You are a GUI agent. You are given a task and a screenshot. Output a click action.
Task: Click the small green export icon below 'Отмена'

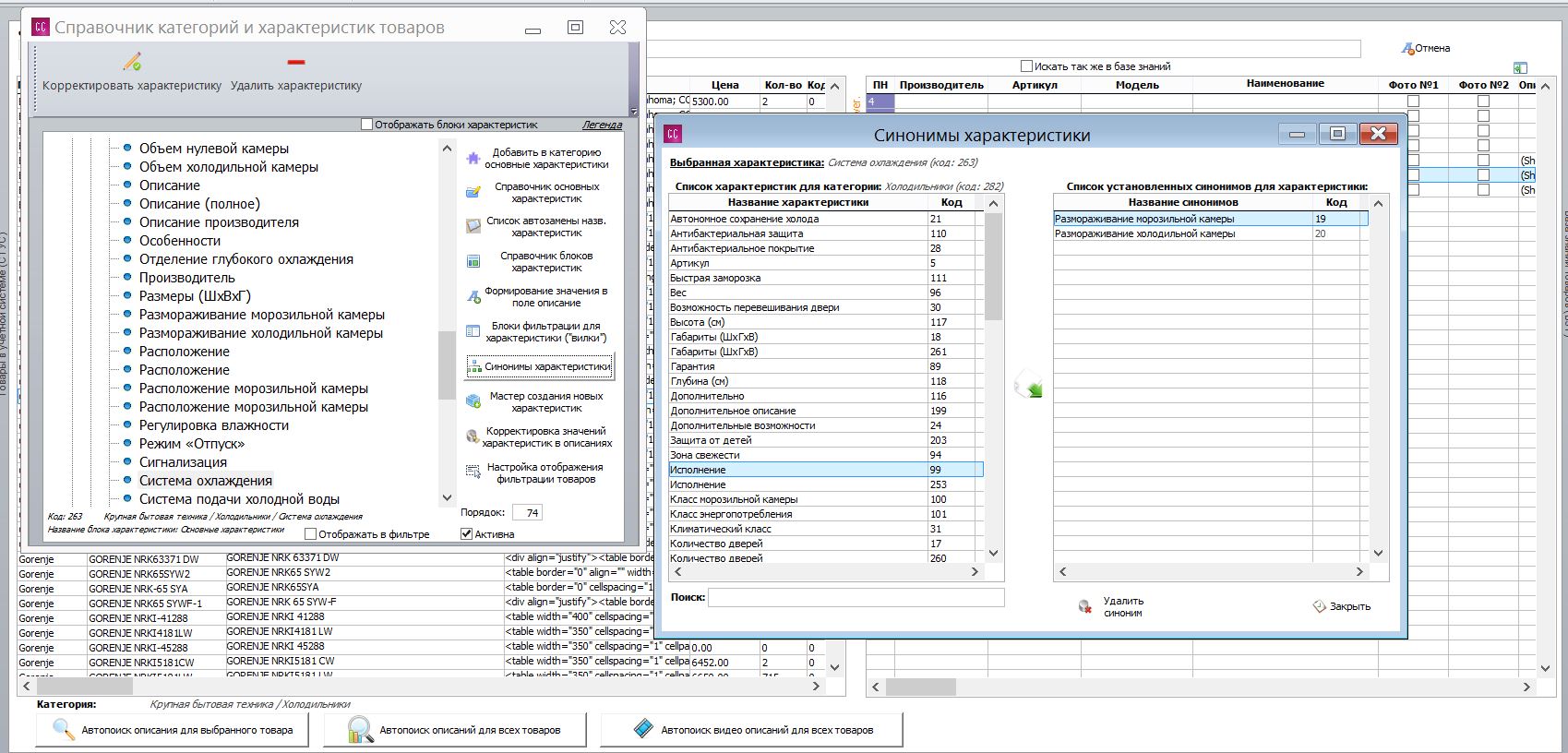(x=1520, y=67)
